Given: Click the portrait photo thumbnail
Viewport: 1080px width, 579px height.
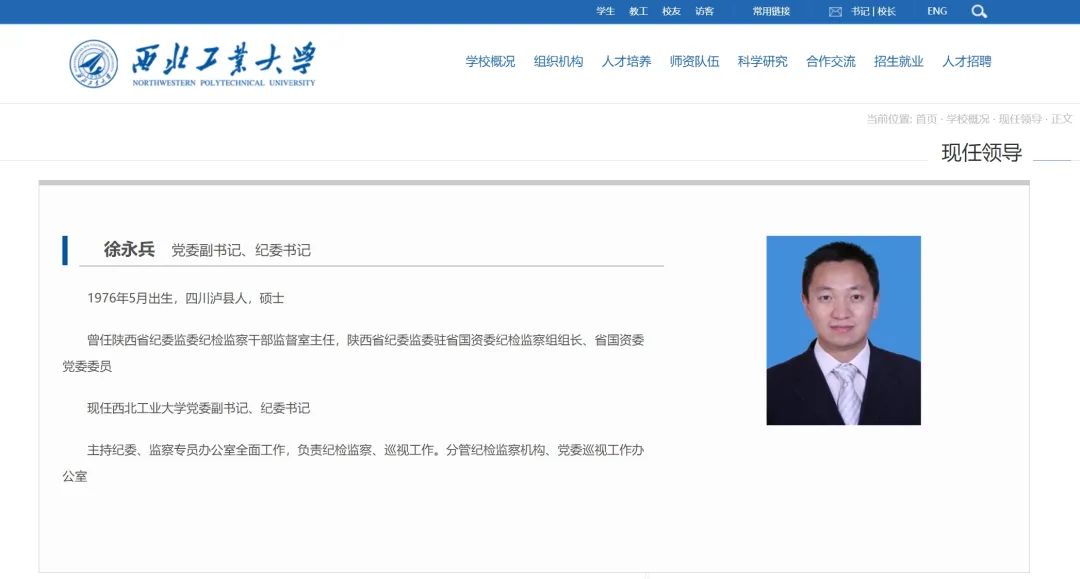Looking at the screenshot, I should (843, 330).
